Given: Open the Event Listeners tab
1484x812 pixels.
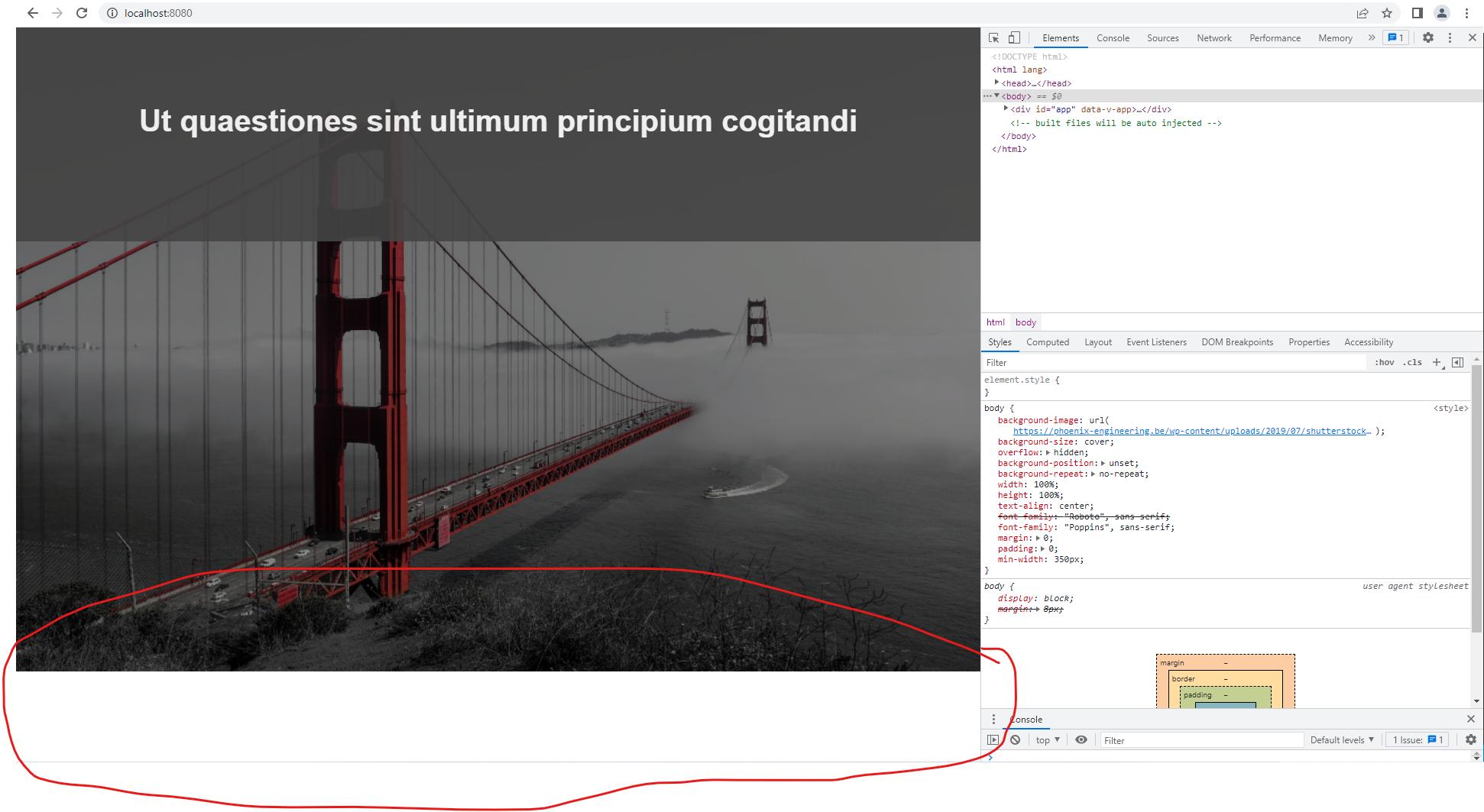Looking at the screenshot, I should pyautogui.click(x=1156, y=342).
